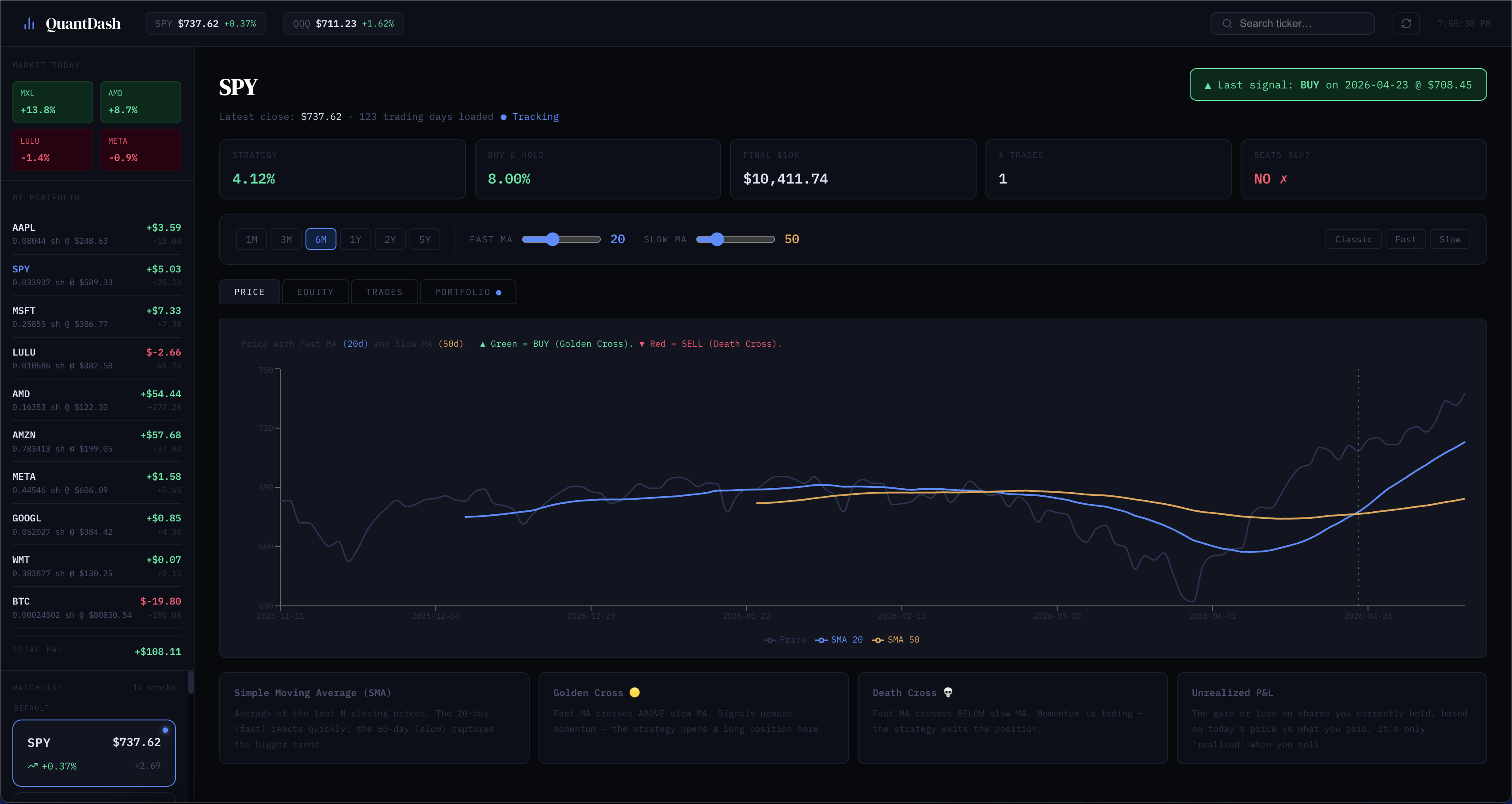Click the Buy & Hold value 8.00%
The width and height of the screenshot is (1512, 804).
tap(509, 179)
